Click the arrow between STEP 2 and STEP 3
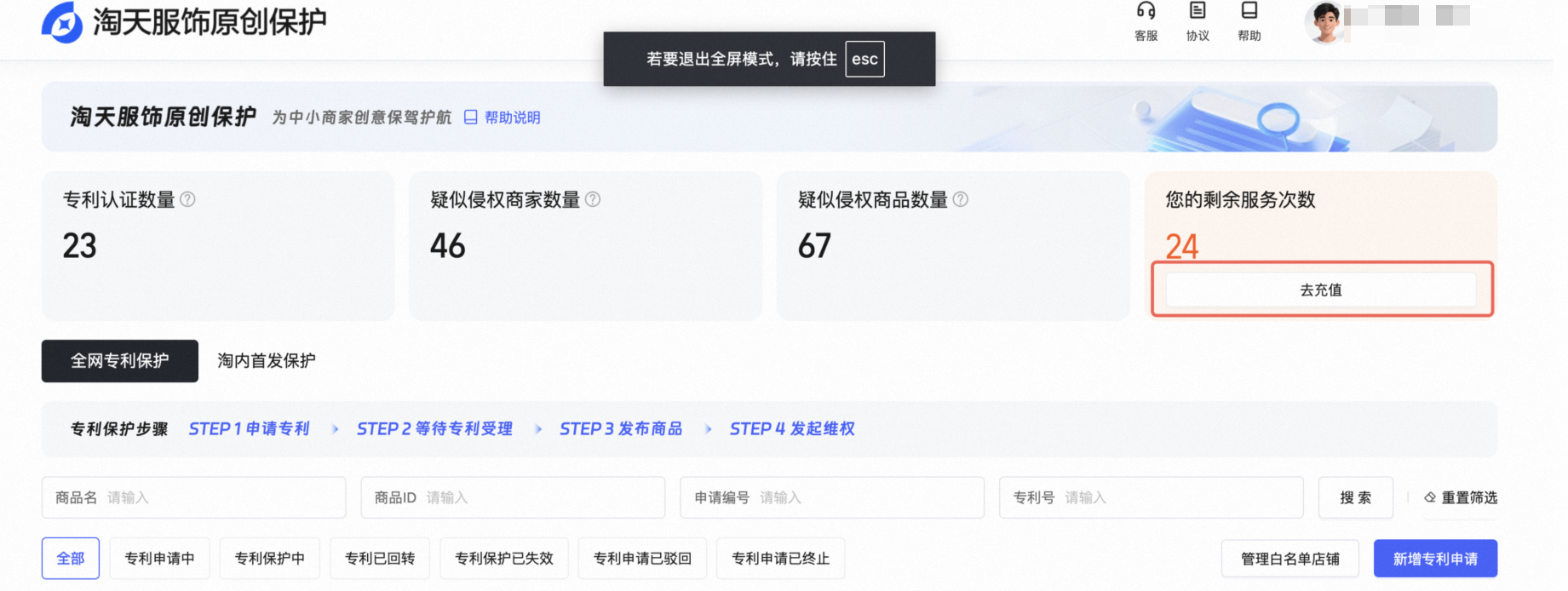The image size is (1568, 591). (537, 429)
